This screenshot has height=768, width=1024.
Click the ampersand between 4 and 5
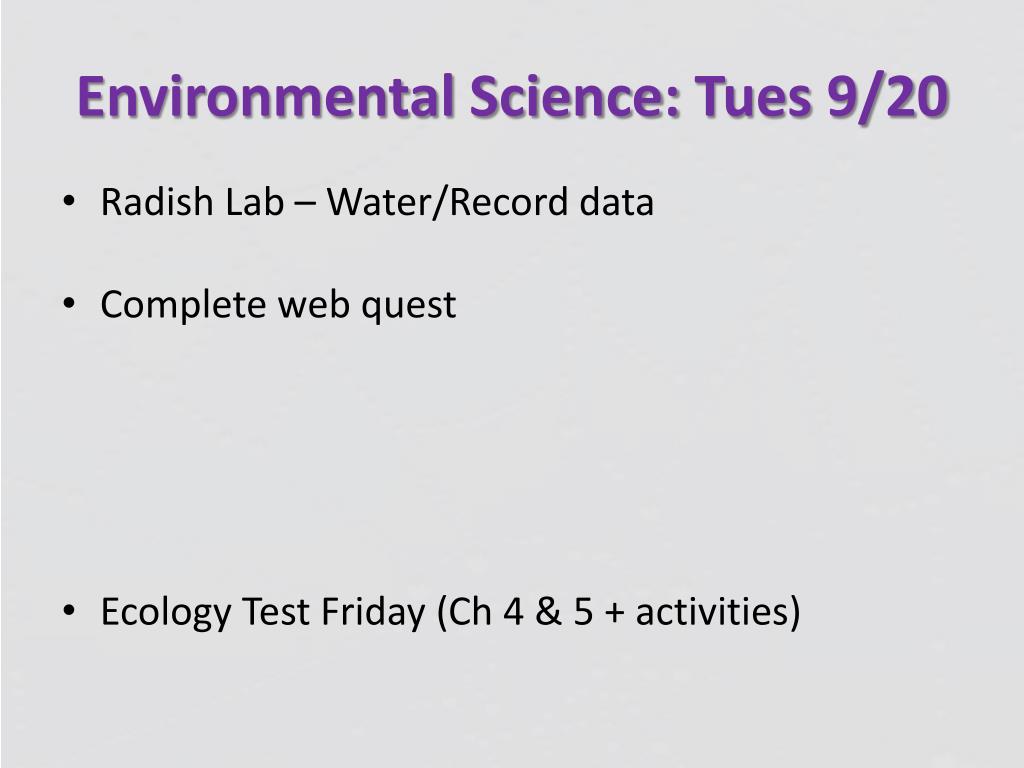[x=549, y=612]
